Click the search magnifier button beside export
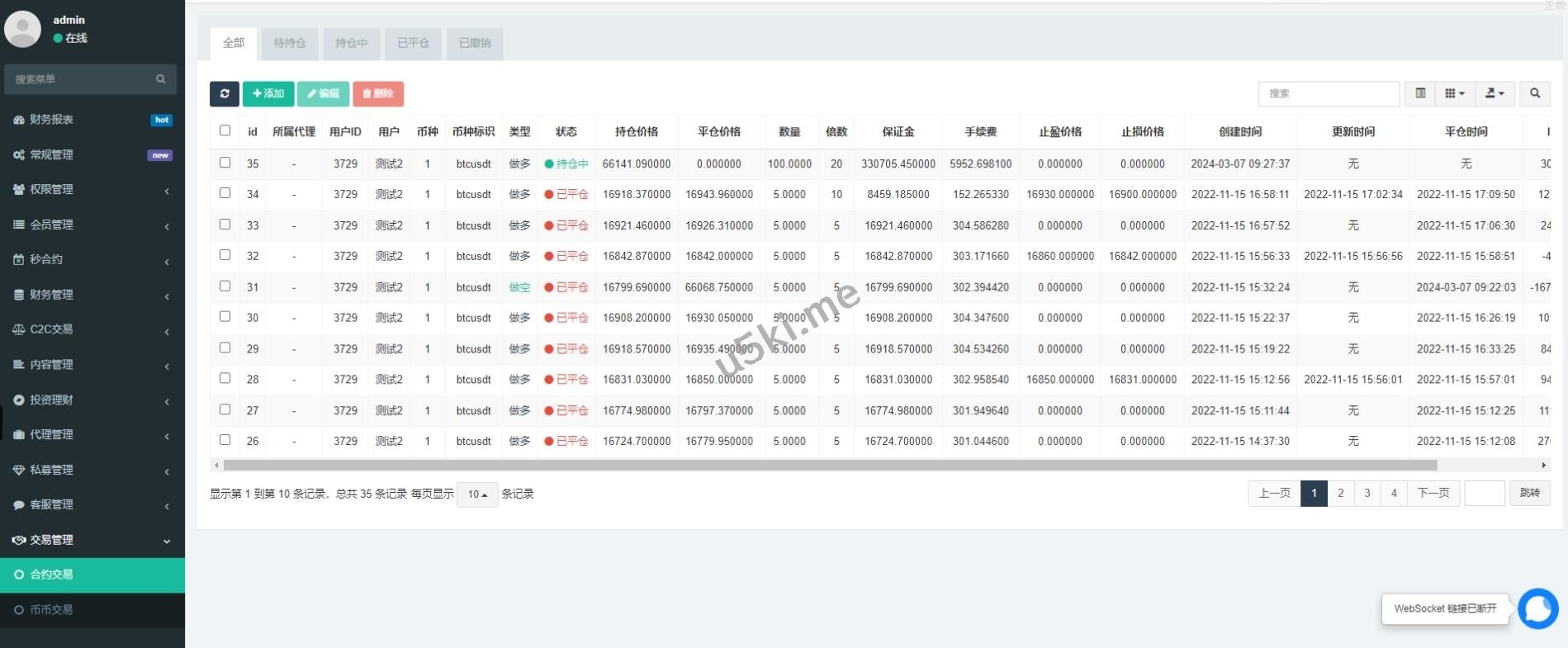The height and width of the screenshot is (648, 1568). (1534, 94)
